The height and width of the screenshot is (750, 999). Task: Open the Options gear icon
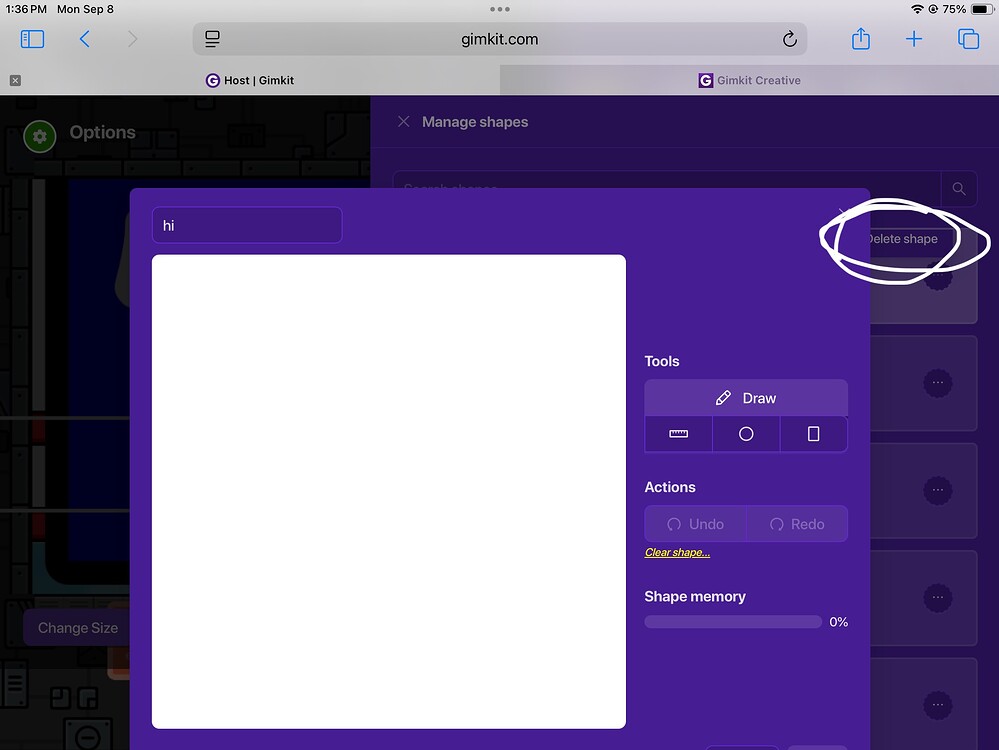coord(38,136)
